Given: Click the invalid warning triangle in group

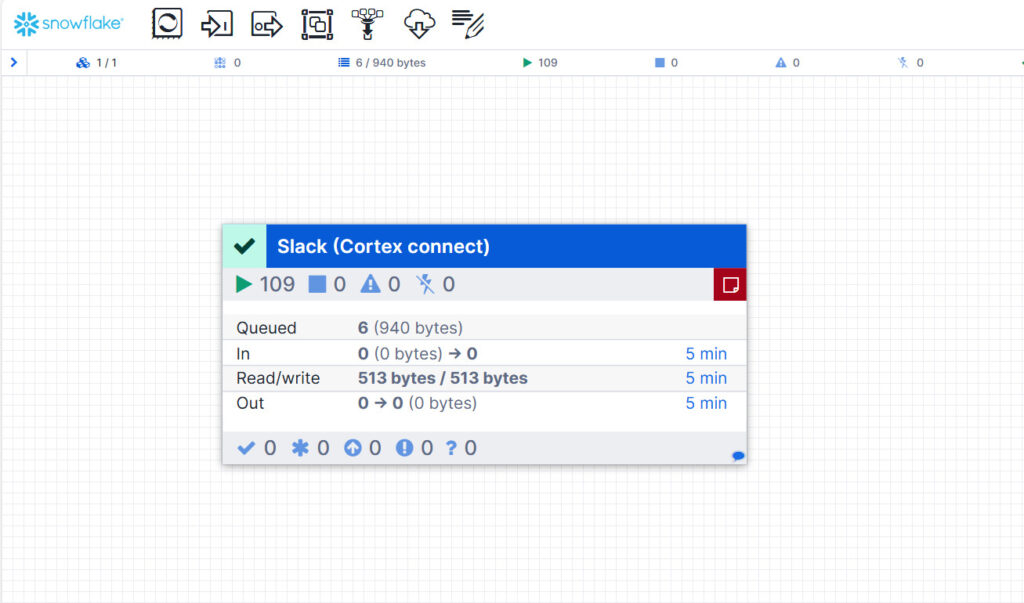Looking at the screenshot, I should coord(371,285).
